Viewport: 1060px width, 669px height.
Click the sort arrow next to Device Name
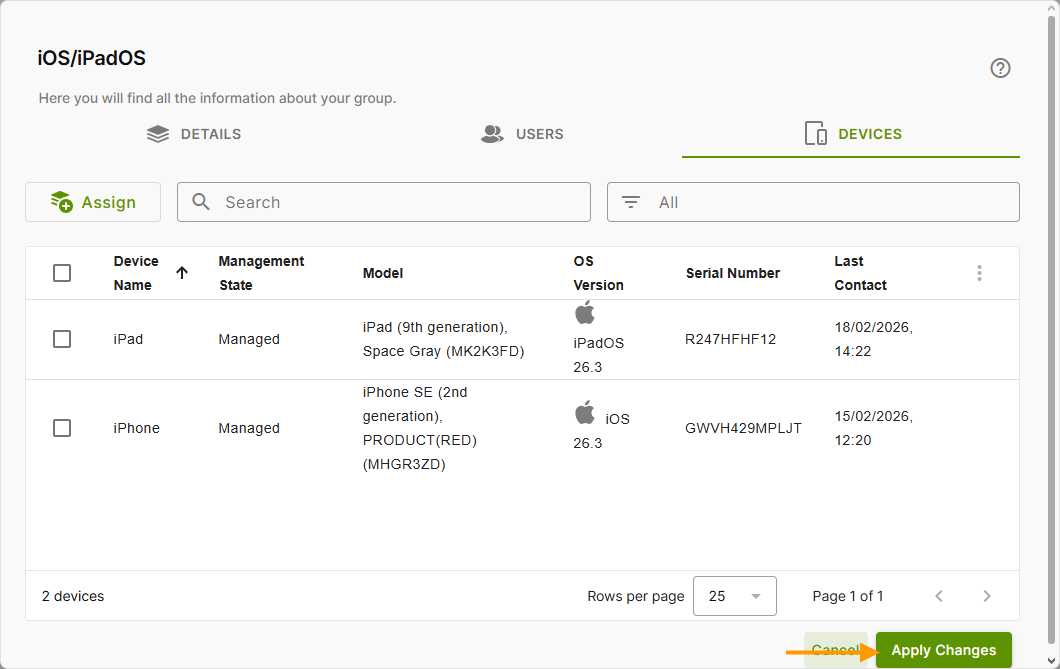182,273
